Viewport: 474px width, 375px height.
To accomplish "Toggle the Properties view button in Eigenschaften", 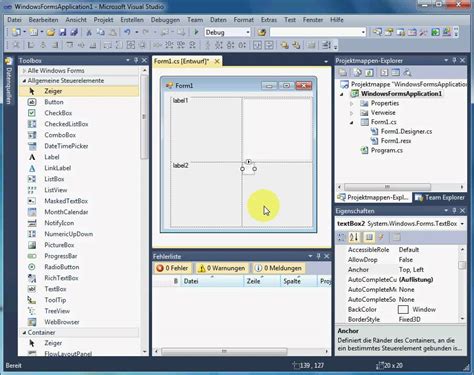I will pos(369,237).
